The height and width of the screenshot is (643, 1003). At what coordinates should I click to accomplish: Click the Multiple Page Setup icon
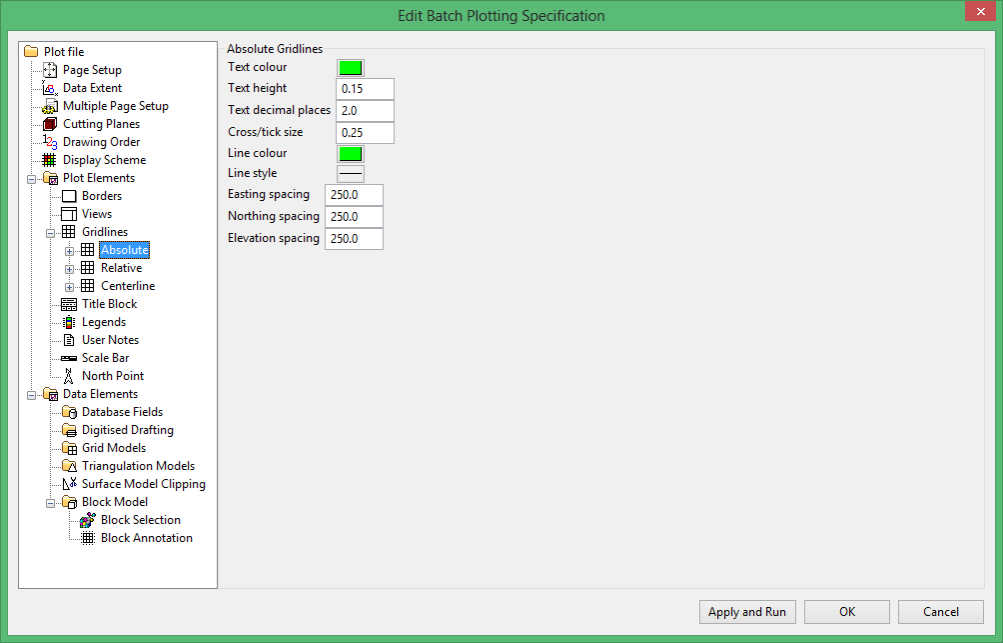pyautogui.click(x=50, y=106)
